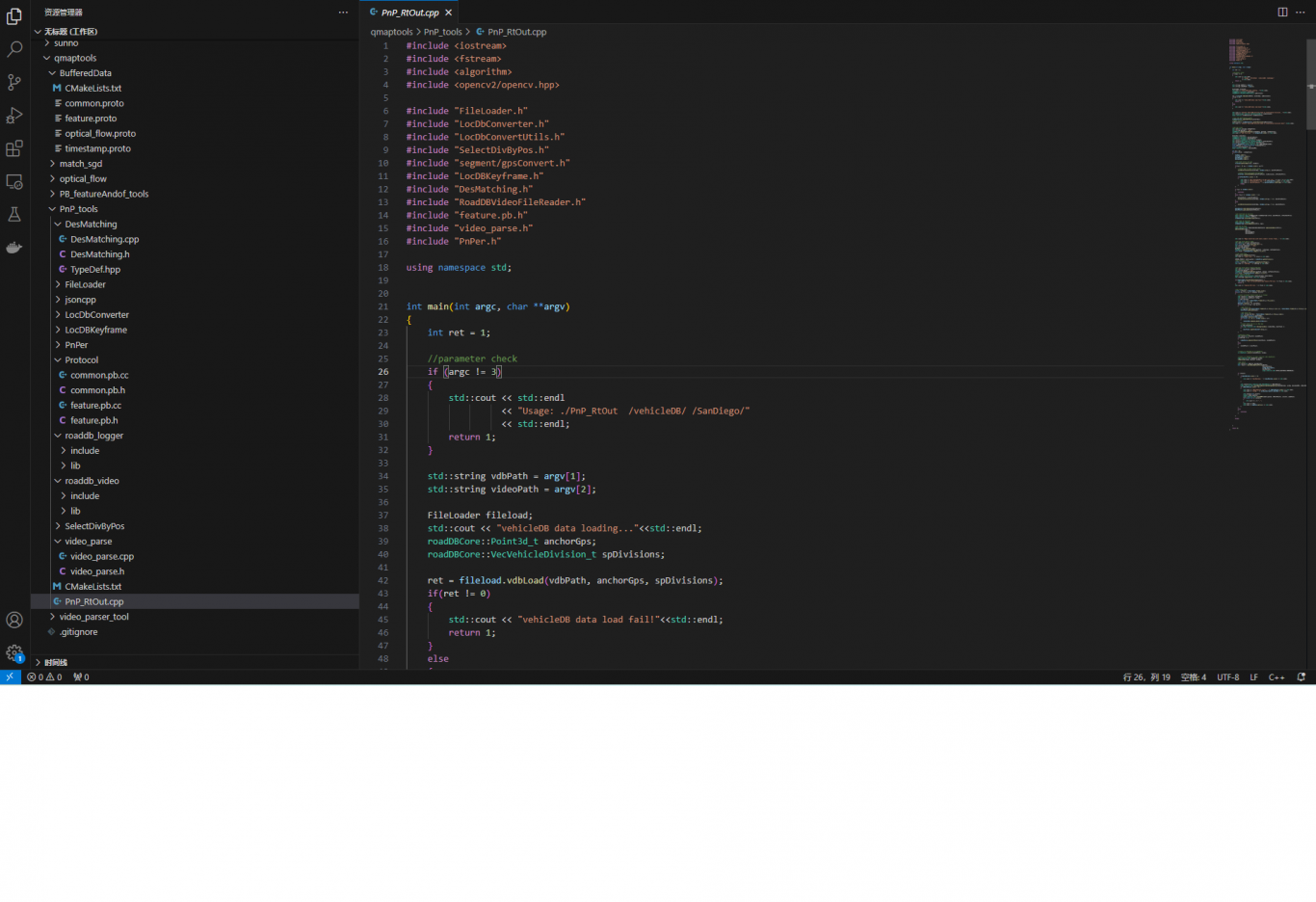Image resolution: width=1316 pixels, height=902 pixels.
Task: Open Run and Debug view
Action: click(x=14, y=116)
